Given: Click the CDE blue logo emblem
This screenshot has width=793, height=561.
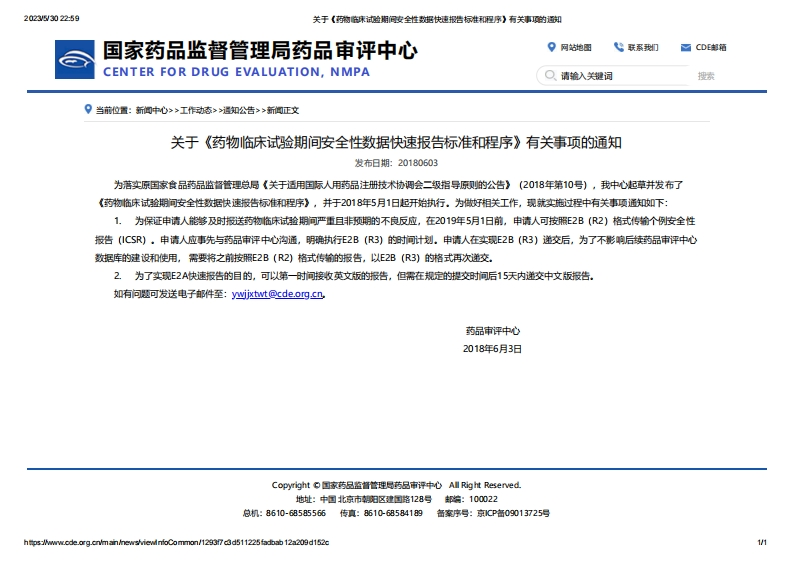Looking at the screenshot, I should coord(74,60).
